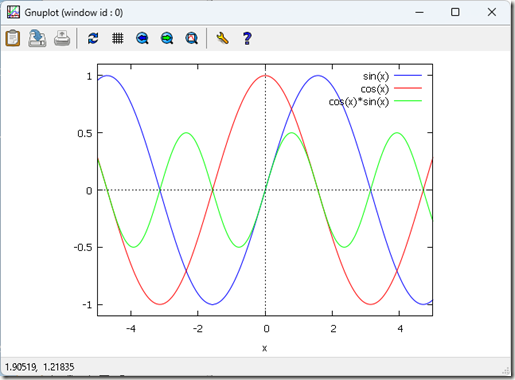
Task: Click the Gnuplot window title icon
Action: click(x=13, y=12)
